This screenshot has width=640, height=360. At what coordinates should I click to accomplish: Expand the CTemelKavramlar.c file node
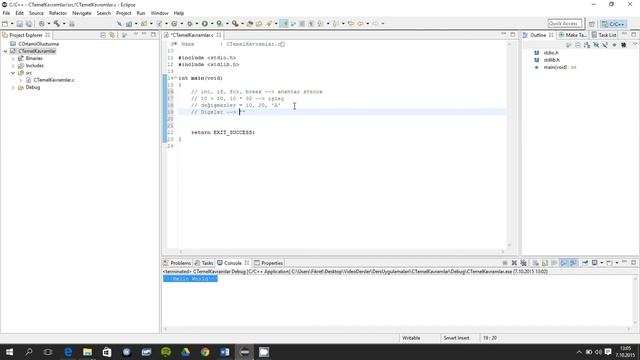pyautogui.click(x=21, y=80)
